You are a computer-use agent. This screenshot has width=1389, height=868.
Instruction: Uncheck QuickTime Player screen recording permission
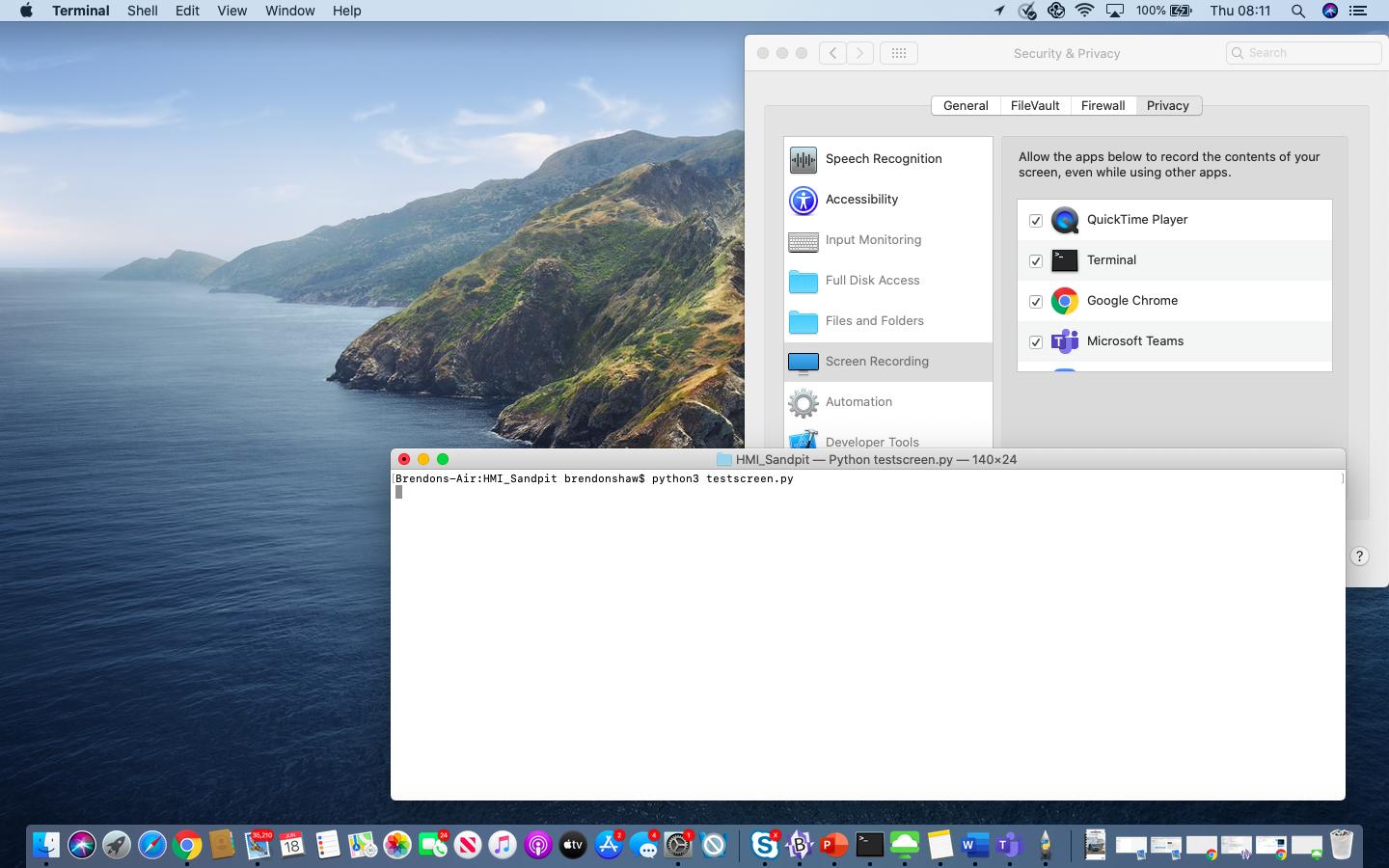pos(1036,221)
